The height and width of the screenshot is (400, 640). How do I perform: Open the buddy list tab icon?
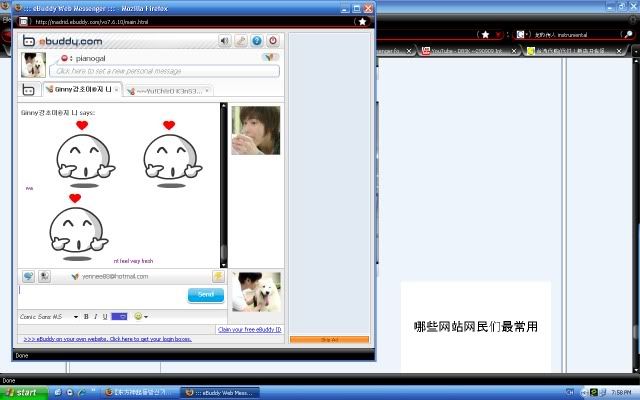[30, 90]
